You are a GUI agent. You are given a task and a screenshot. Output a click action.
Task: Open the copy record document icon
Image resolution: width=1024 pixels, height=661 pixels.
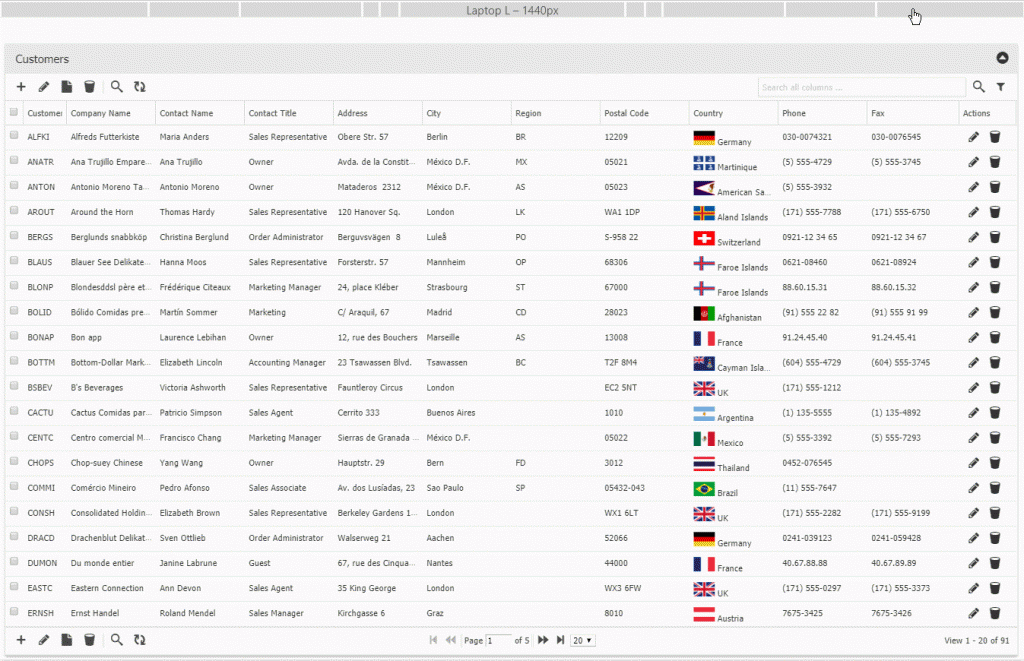pyautogui.click(x=67, y=86)
